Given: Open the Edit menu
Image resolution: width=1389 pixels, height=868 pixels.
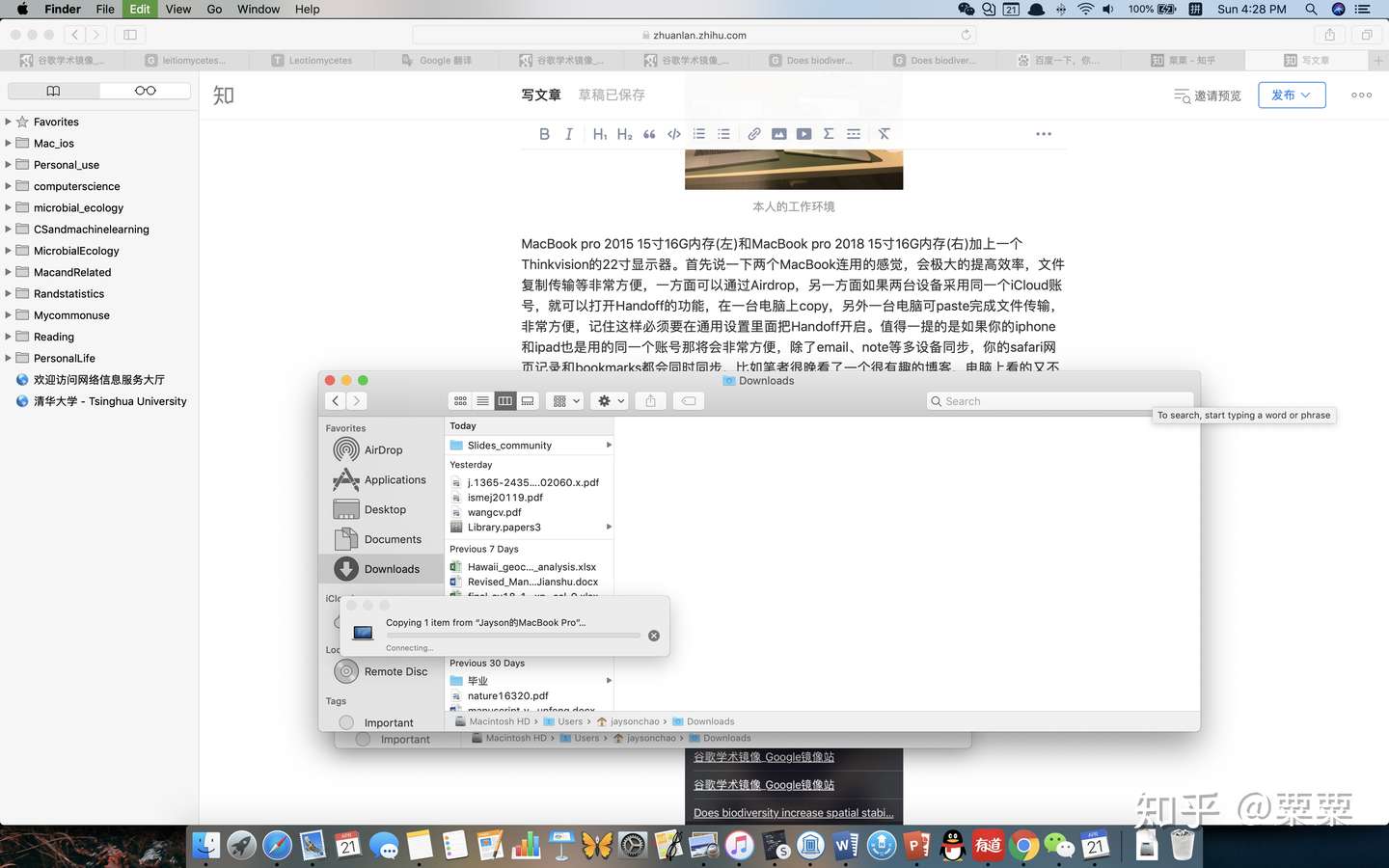Looking at the screenshot, I should 140,9.
